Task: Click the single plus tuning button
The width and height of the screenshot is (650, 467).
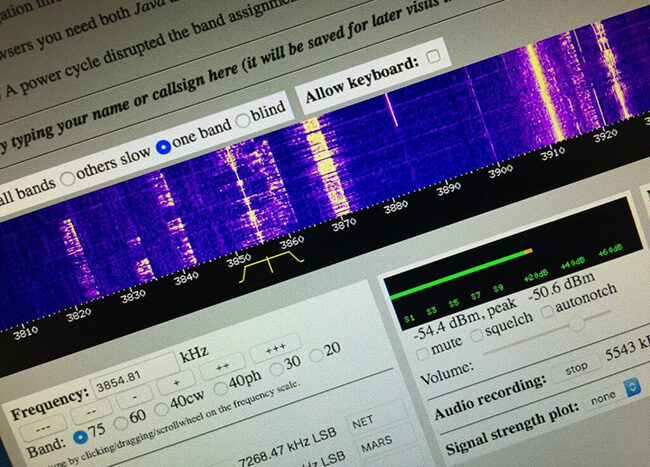Action: (176, 382)
